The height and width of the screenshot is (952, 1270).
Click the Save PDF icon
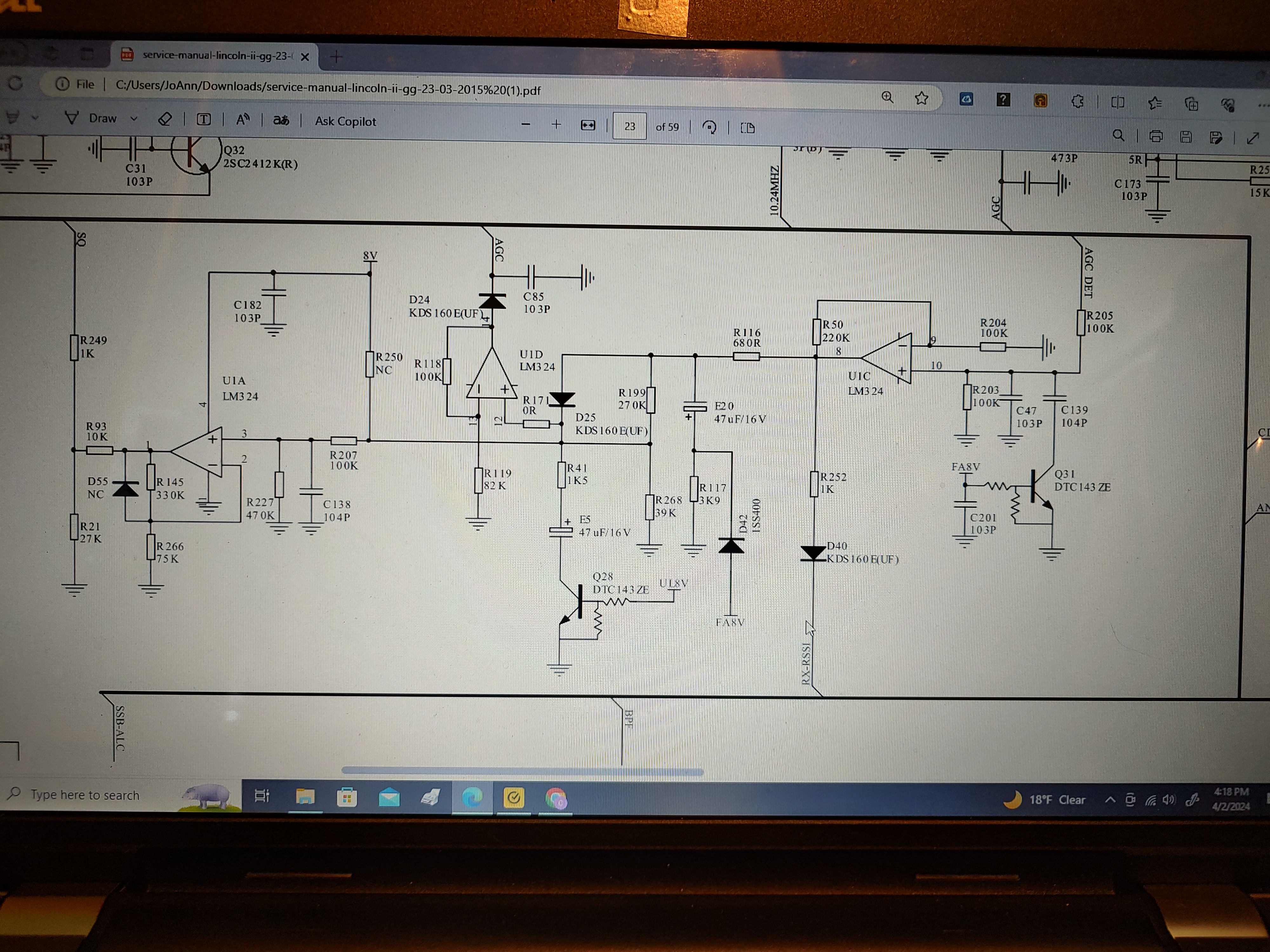coord(1186,136)
